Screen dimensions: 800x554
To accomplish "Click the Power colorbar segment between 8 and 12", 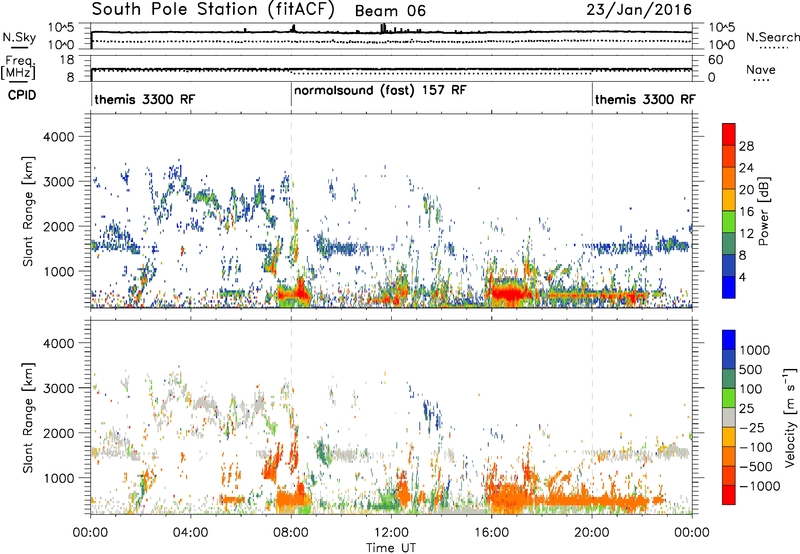I will coord(729,244).
